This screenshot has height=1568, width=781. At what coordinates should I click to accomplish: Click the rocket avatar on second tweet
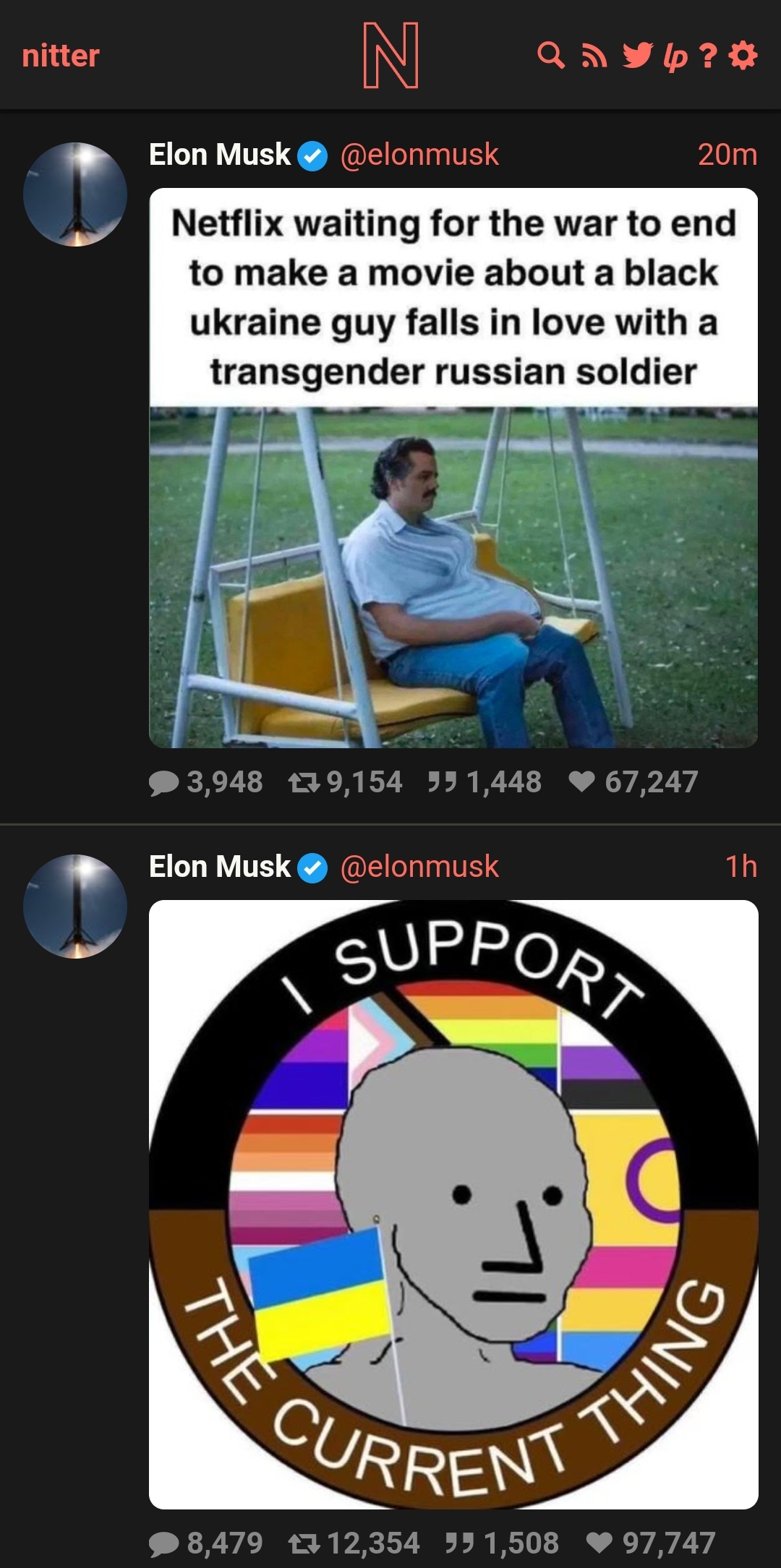tap(75, 907)
